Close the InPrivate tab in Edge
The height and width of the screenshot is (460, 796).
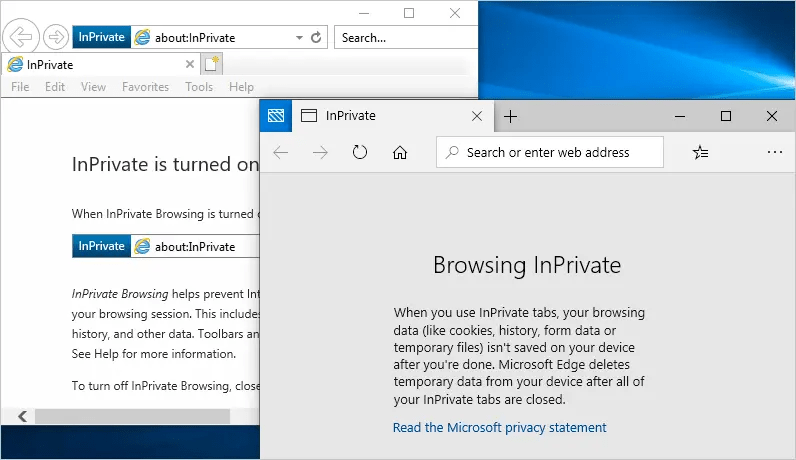[x=477, y=116]
